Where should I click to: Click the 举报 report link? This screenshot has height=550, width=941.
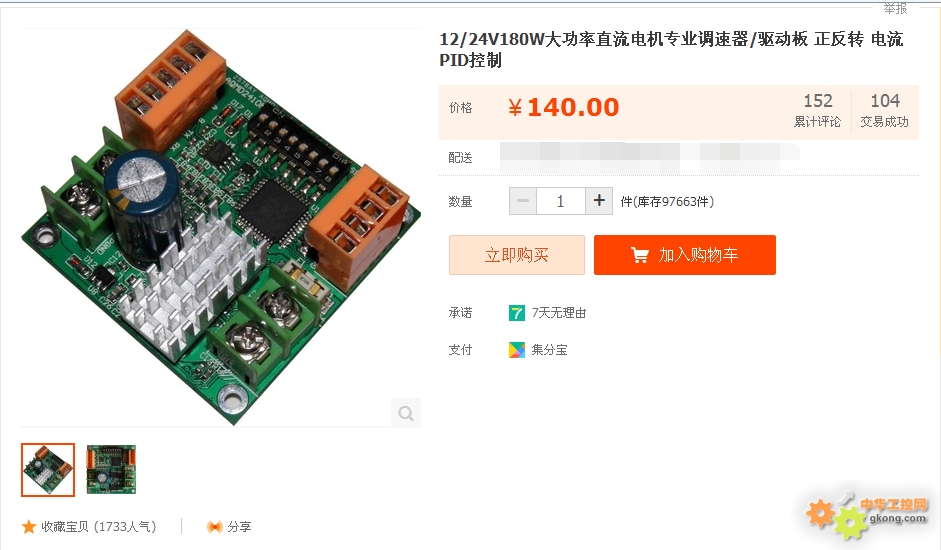895,8
